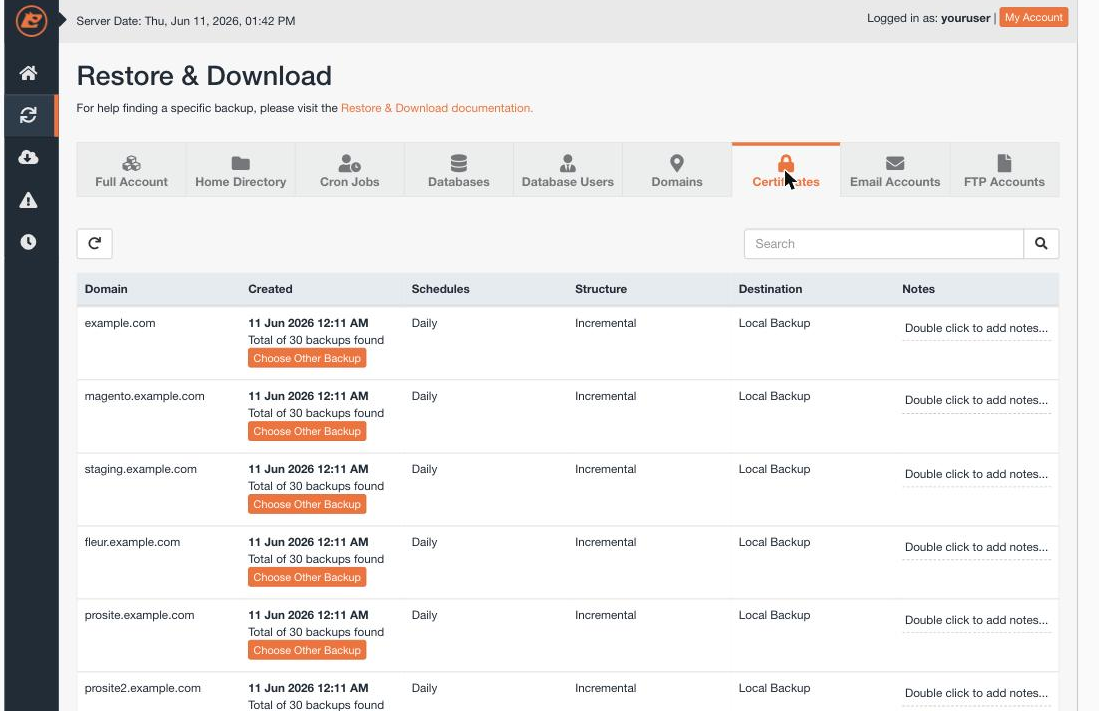Focus the Search input field
The image size is (1099, 711).
click(x=884, y=243)
